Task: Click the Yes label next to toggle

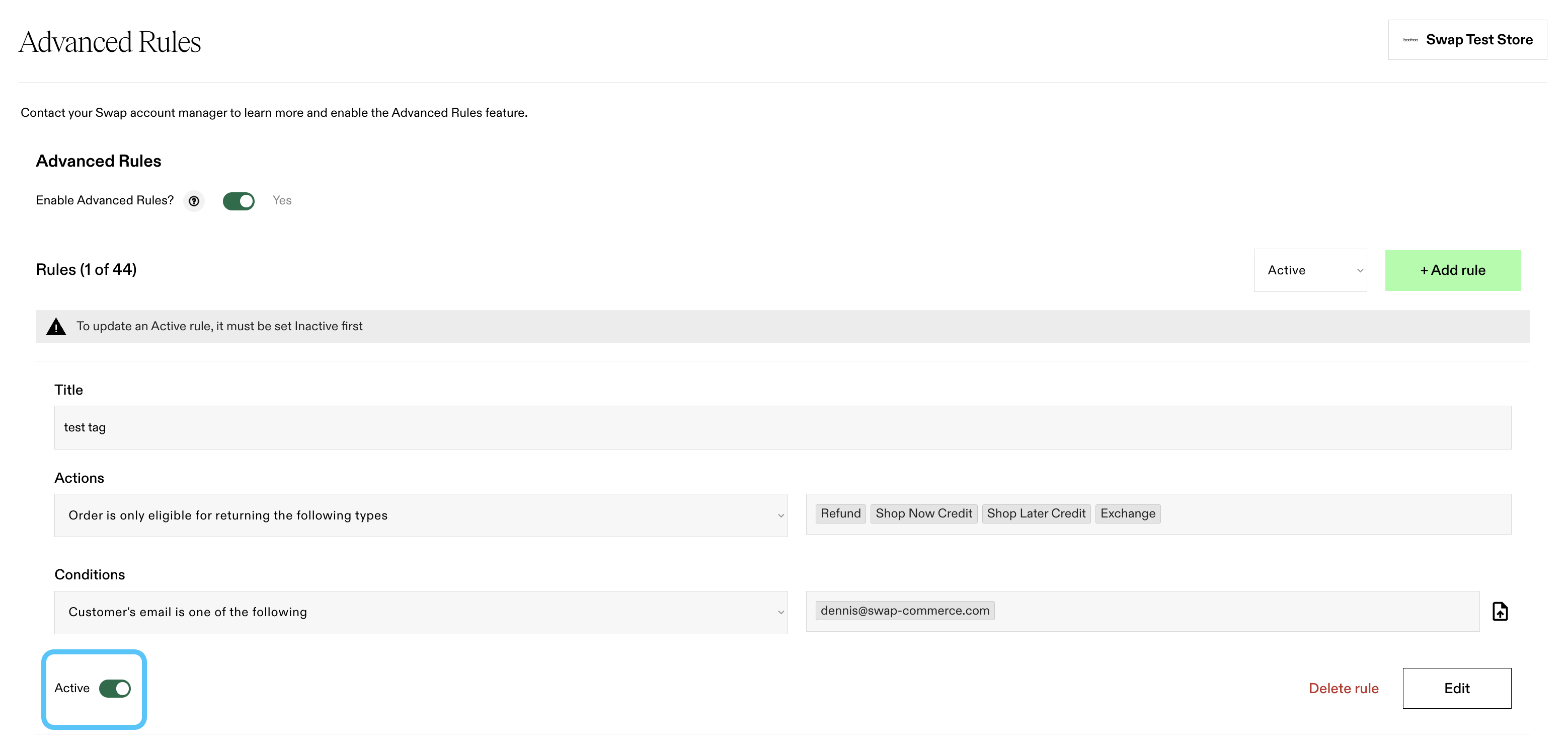Action: tap(282, 200)
